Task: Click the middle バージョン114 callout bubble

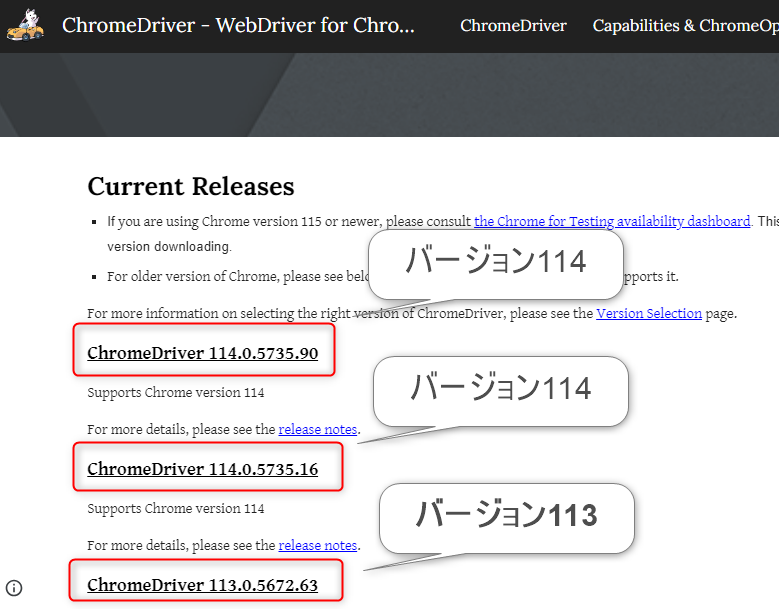Action: coord(500,389)
